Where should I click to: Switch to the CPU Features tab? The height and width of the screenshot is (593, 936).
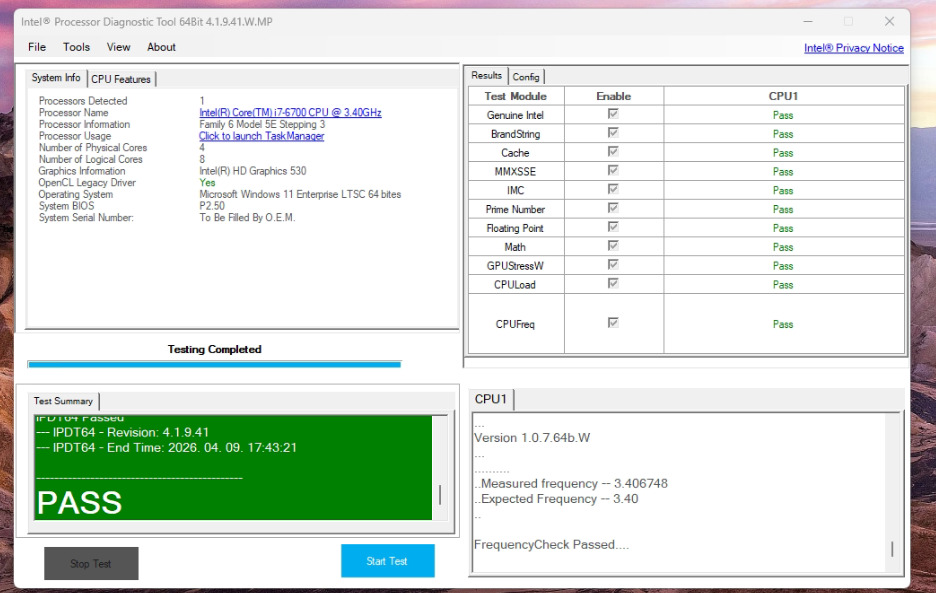(x=121, y=79)
